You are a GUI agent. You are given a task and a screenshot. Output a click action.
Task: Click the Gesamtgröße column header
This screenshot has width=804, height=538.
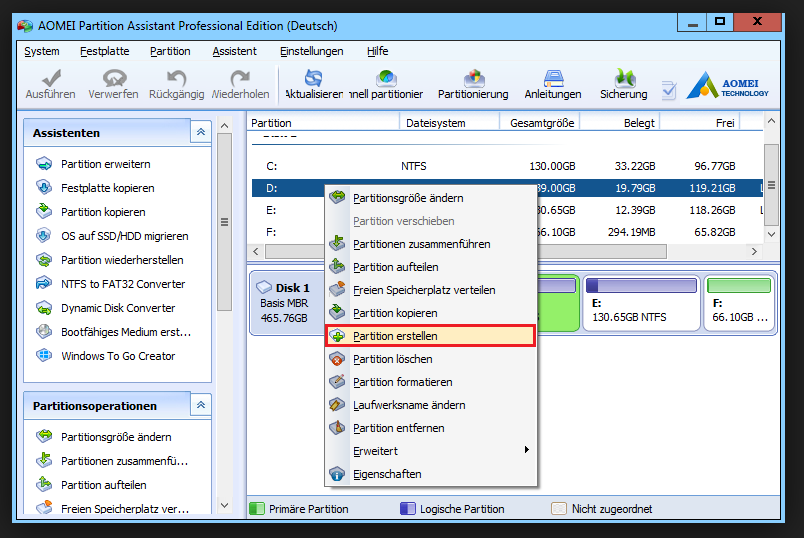click(539, 123)
